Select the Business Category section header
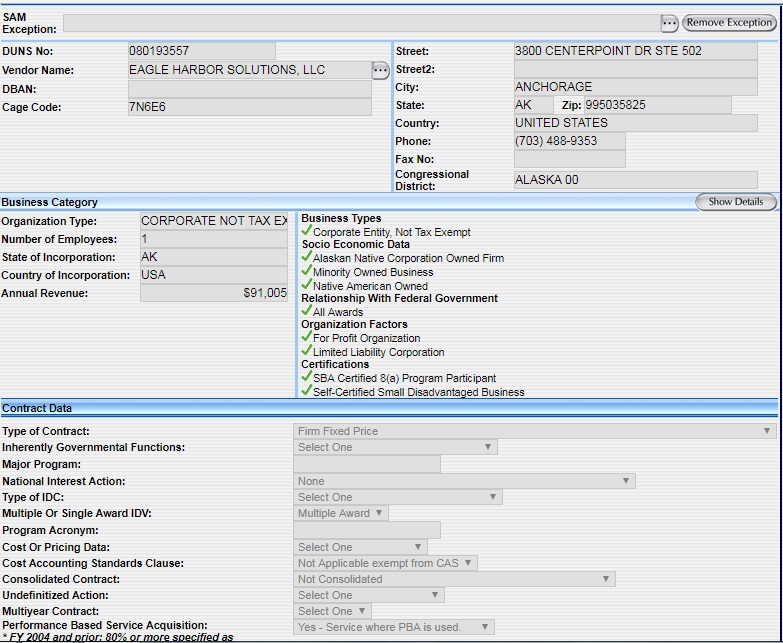 tap(50, 203)
